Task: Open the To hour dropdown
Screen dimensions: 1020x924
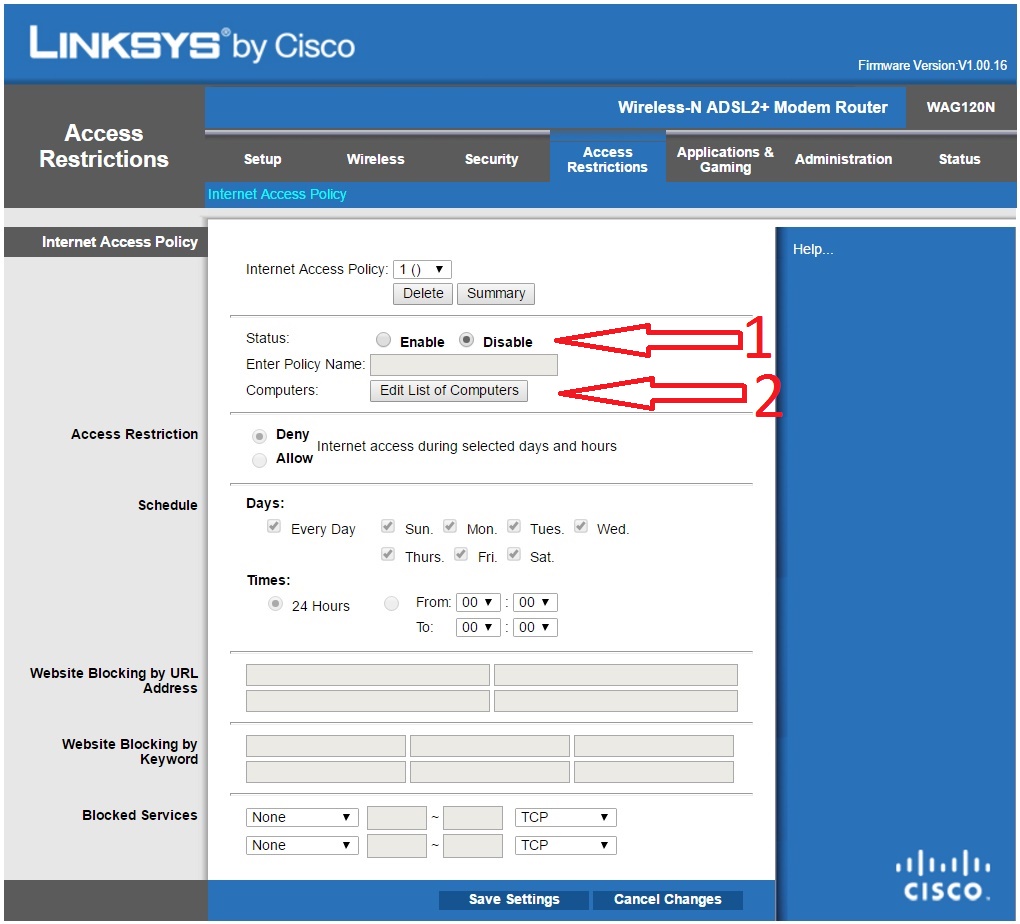Action: tap(478, 627)
